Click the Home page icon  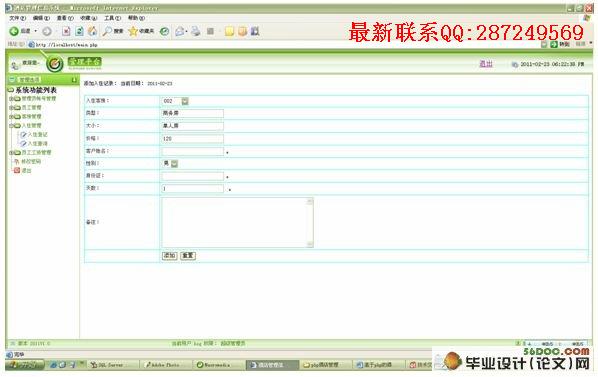pyautogui.click(x=92, y=31)
